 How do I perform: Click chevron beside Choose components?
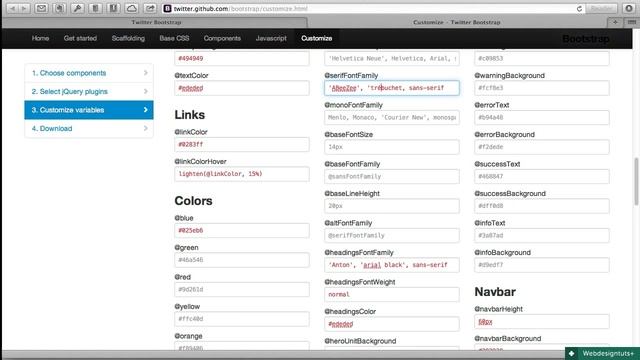click(146, 73)
